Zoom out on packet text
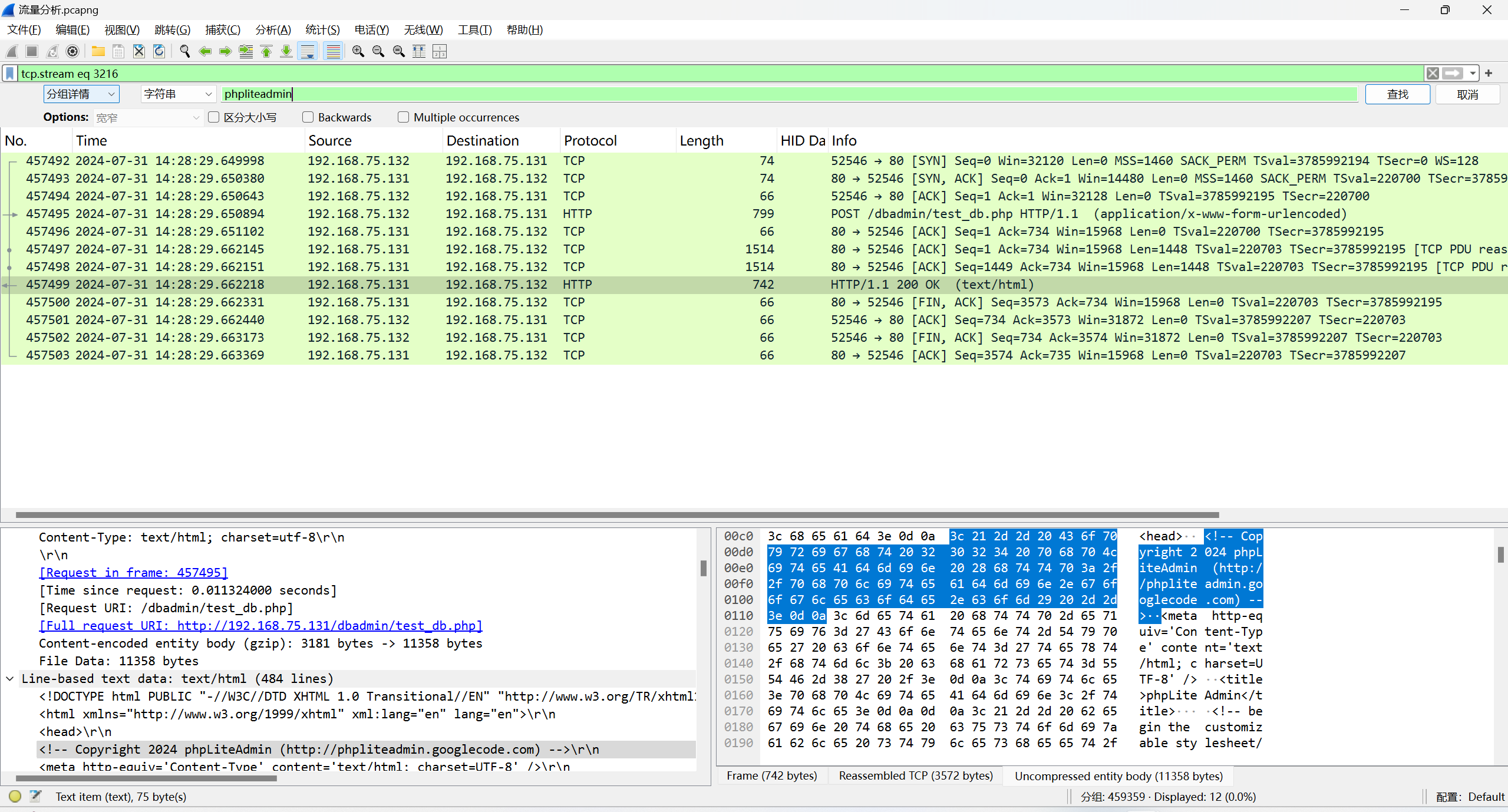This screenshot has height=812, width=1508. [378, 51]
